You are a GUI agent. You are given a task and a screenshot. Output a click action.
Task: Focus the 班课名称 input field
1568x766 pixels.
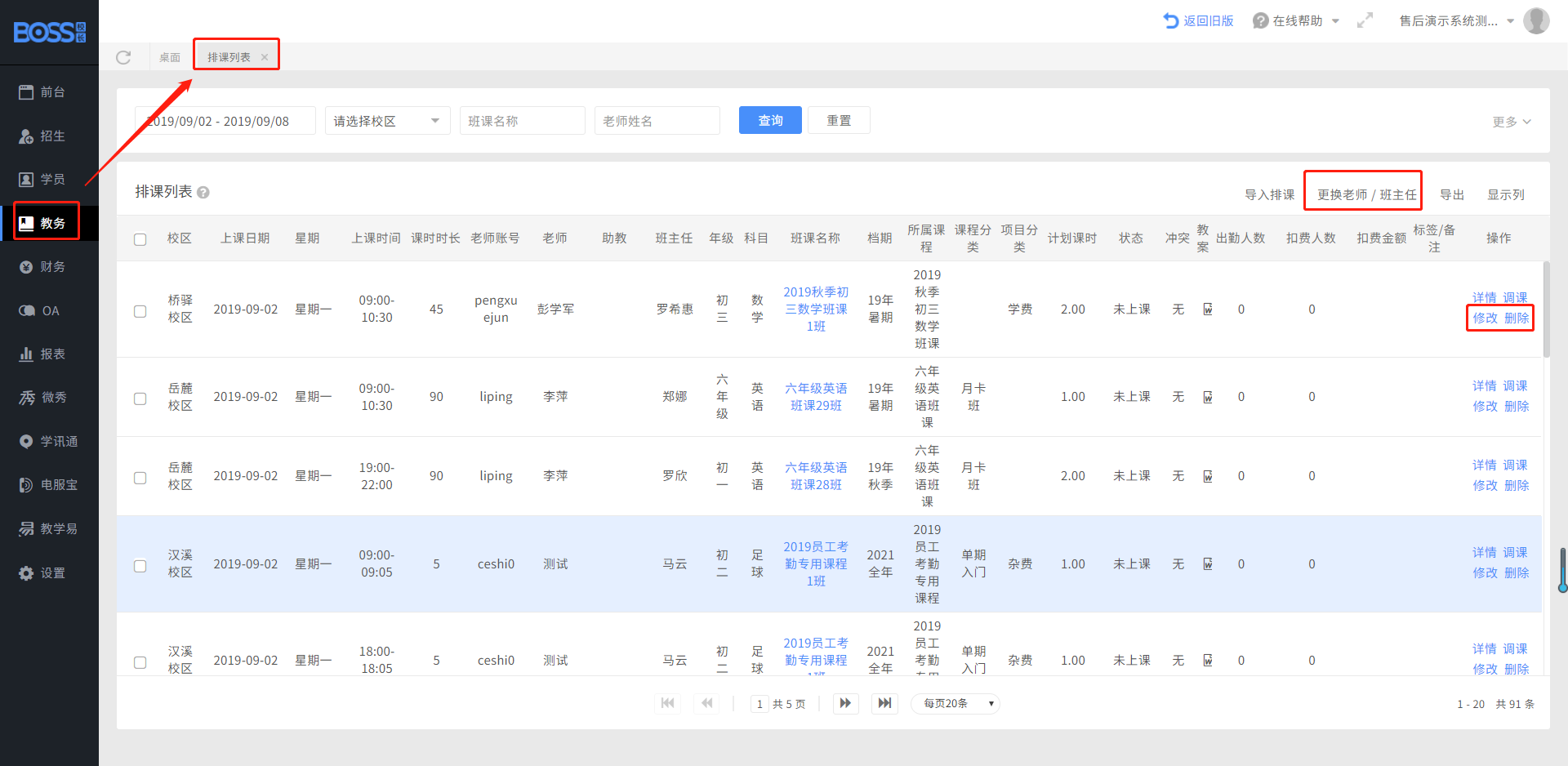pos(522,121)
